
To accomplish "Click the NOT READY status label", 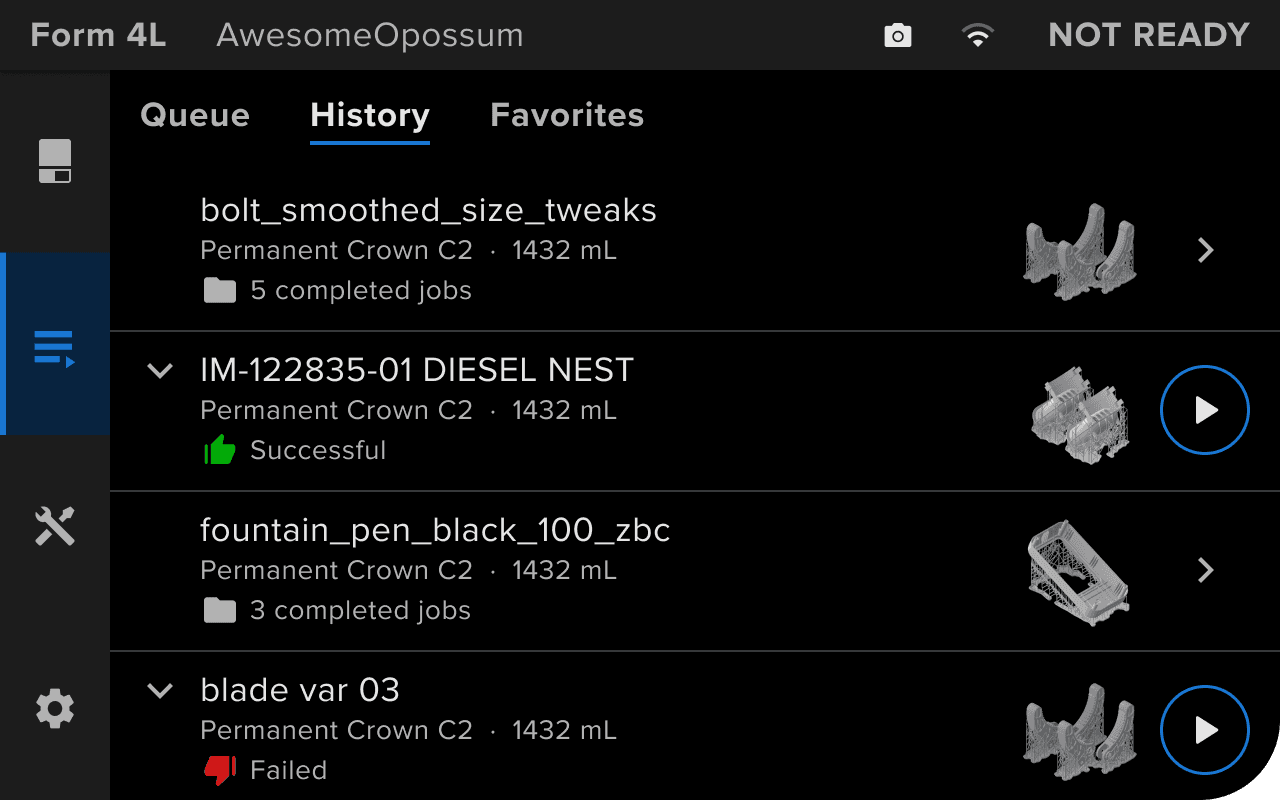I will pos(1149,36).
